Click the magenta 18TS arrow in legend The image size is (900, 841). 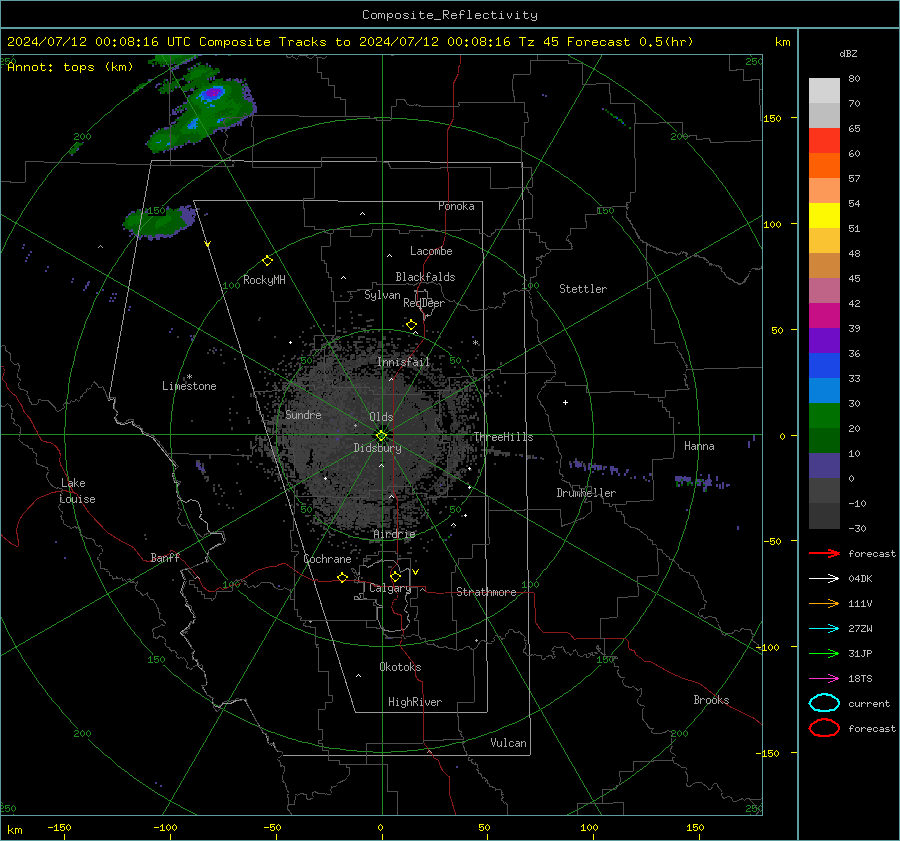point(824,679)
